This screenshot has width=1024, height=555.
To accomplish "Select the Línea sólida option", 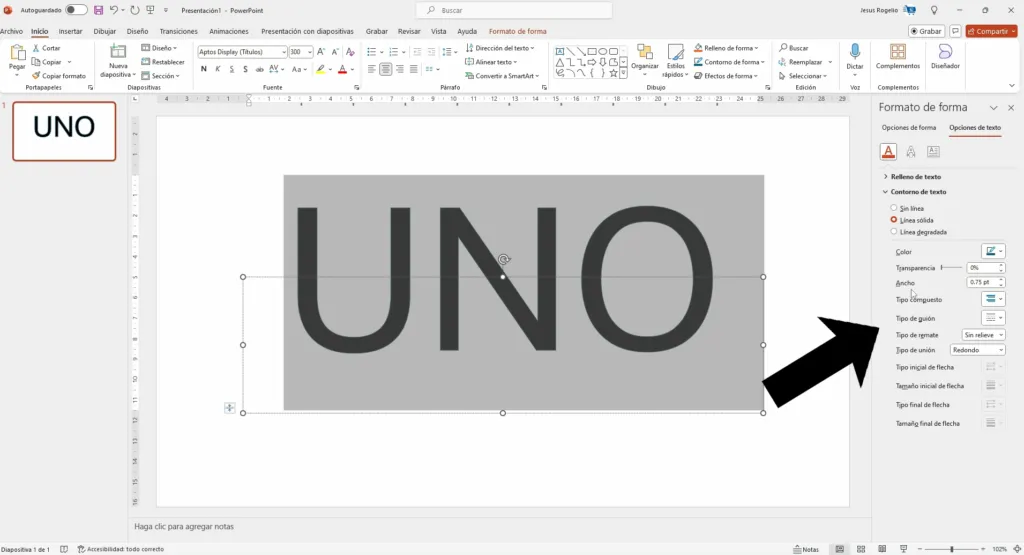I will pos(894,220).
